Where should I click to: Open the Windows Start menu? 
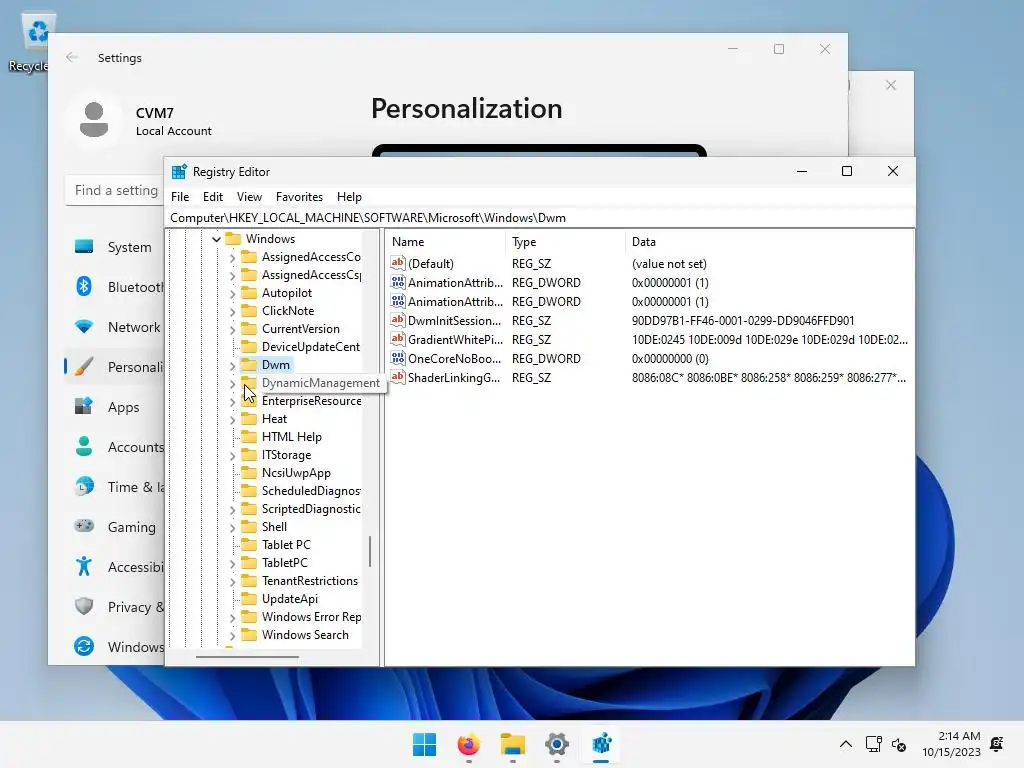coord(424,744)
